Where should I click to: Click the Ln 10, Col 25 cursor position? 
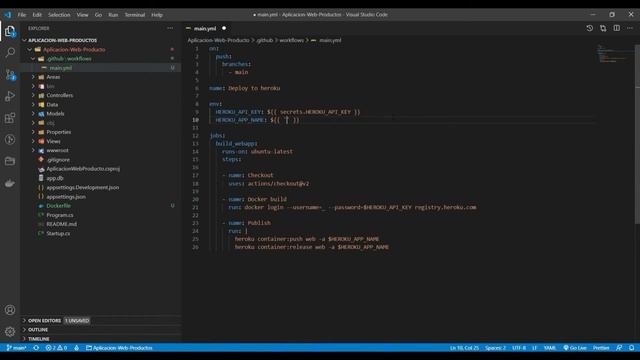(464, 348)
